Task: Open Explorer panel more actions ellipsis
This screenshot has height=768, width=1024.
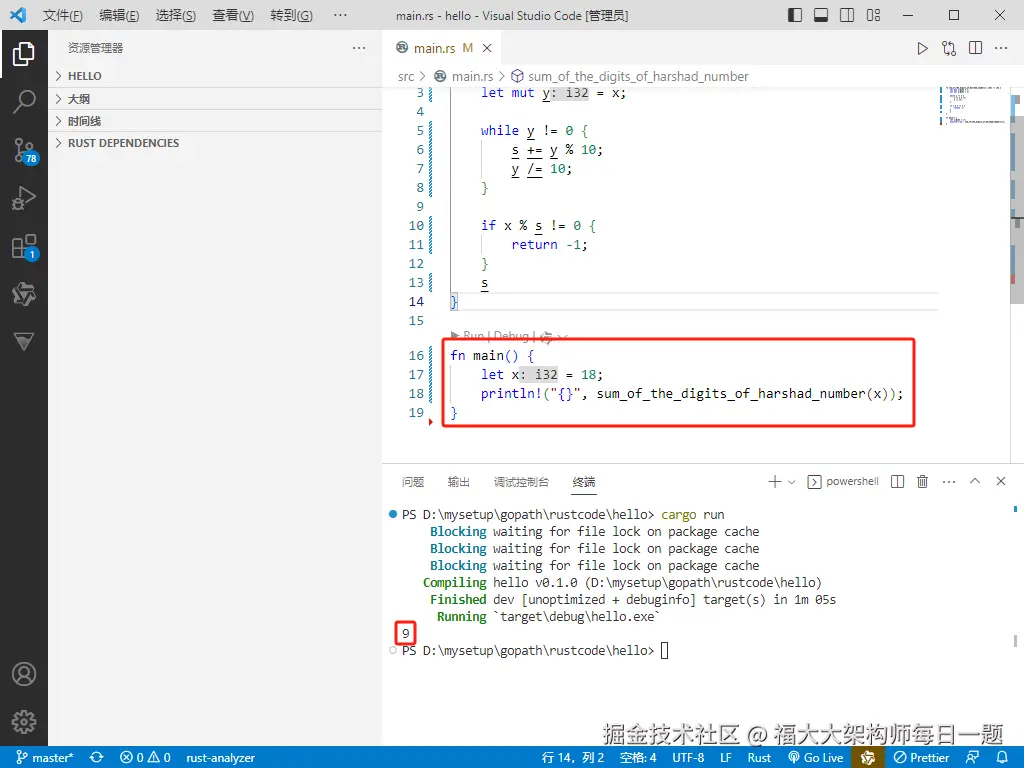Action: click(359, 48)
